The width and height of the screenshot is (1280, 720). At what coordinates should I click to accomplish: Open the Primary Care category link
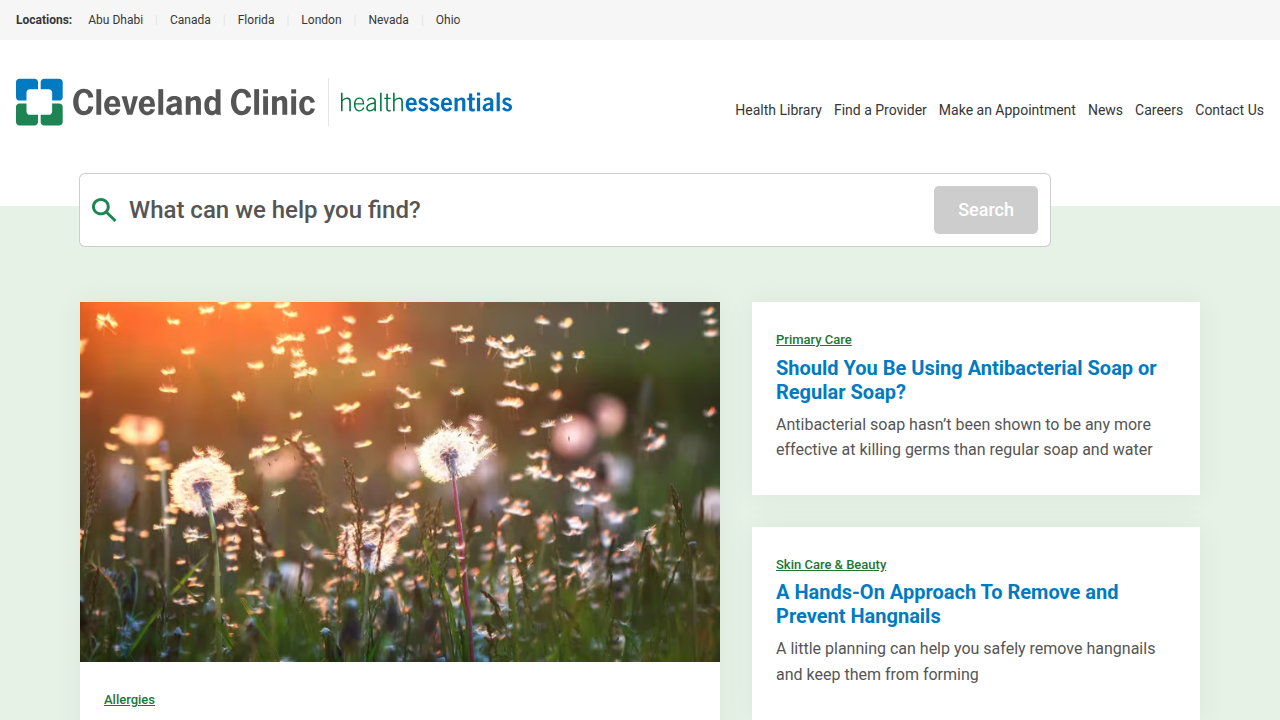coord(814,340)
